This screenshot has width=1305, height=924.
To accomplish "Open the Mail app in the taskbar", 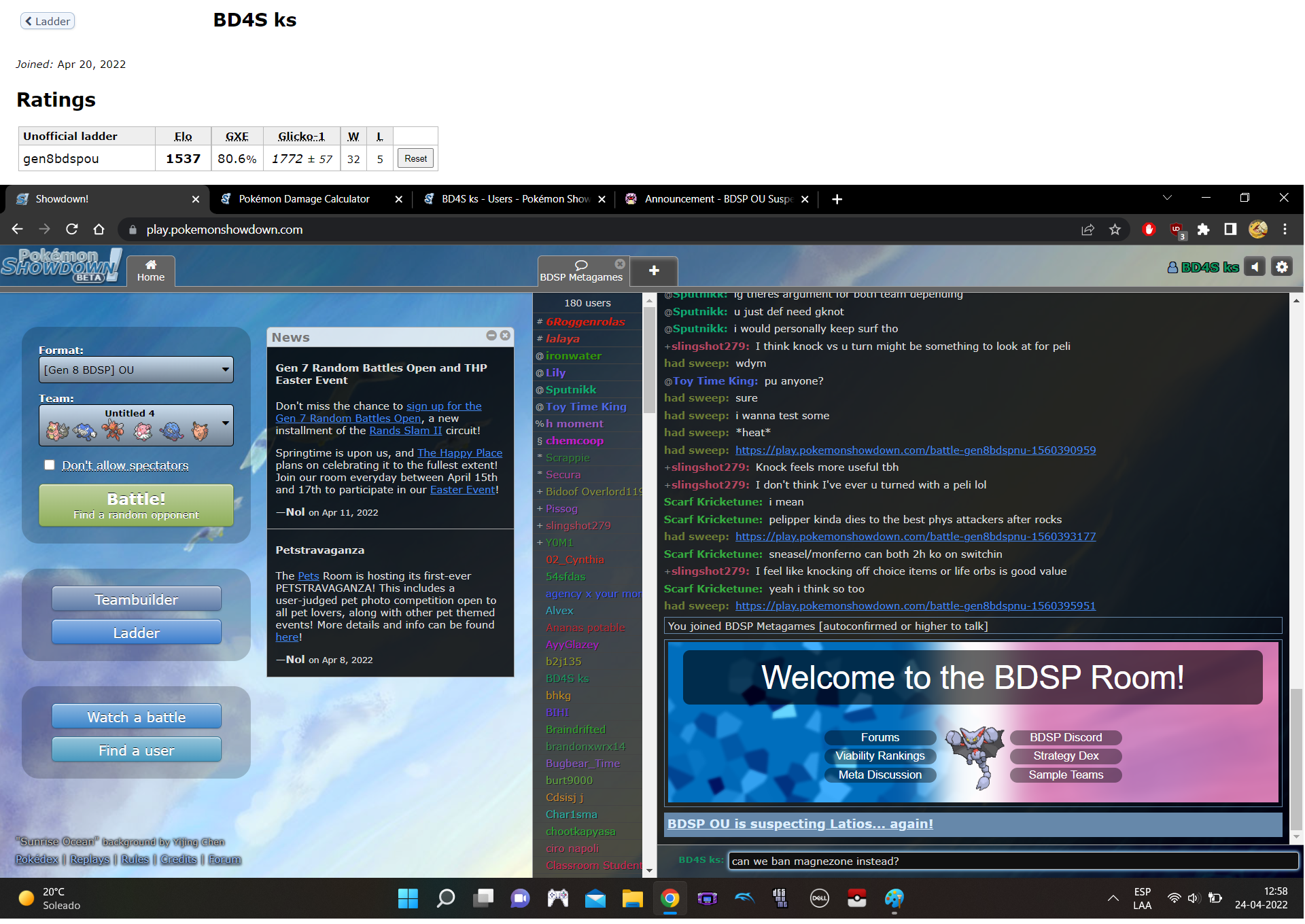I will [x=595, y=899].
